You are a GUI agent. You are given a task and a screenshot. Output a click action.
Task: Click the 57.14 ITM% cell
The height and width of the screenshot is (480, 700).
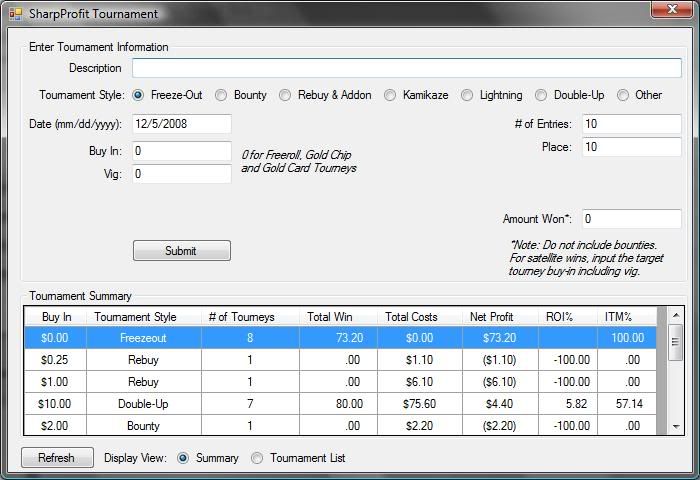click(627, 404)
